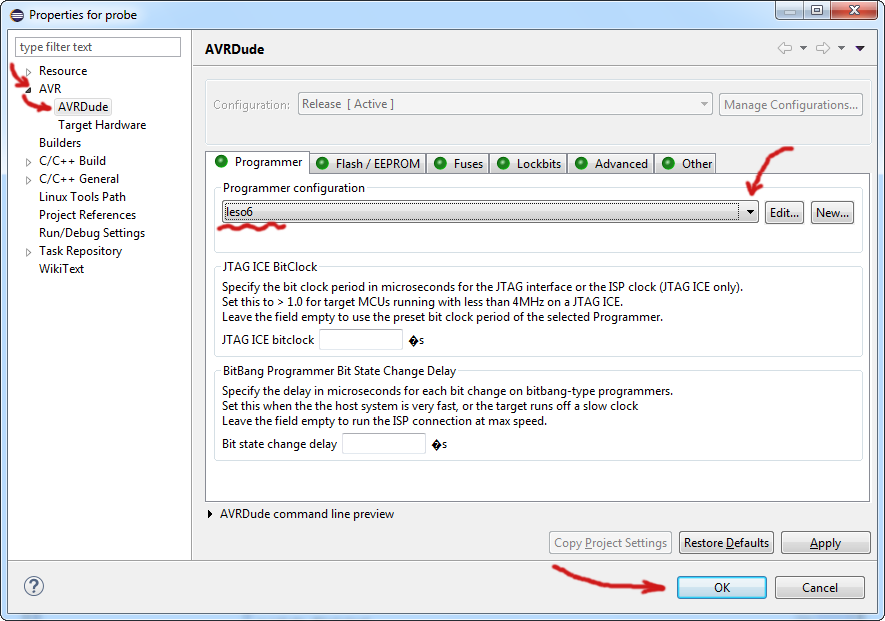Switch to the Lockbits tab

coord(529,164)
